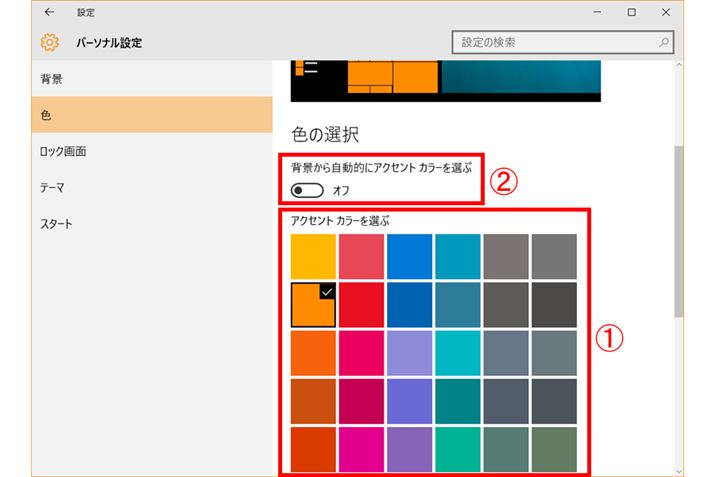Pick the lavender purple accent swatch
The height and width of the screenshot is (477, 715).
click(410, 353)
